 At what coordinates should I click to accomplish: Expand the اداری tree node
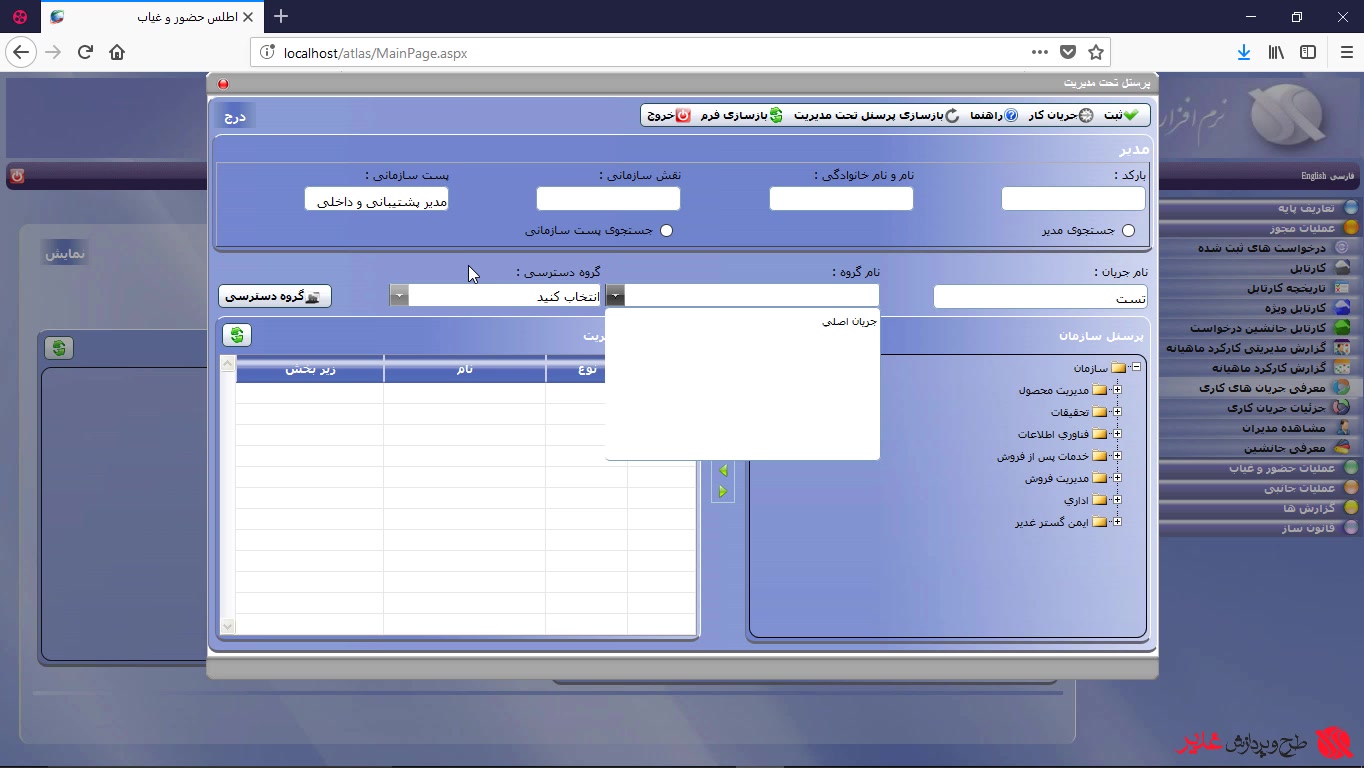tap(1117, 500)
